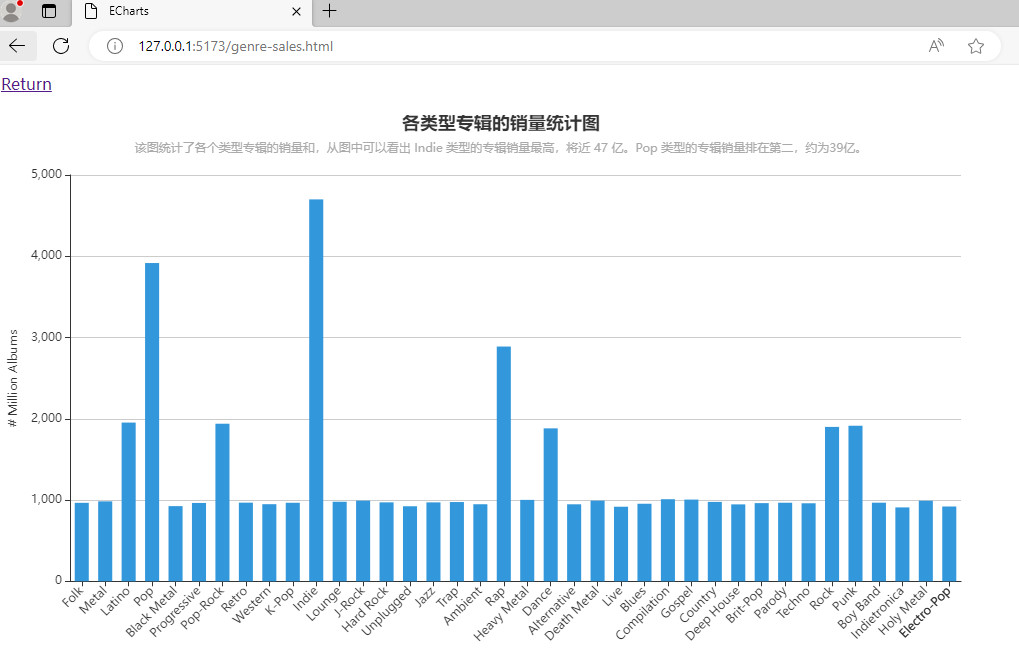Click the tab actions icon
Image resolution: width=1019 pixels, height=657 pixels.
point(49,11)
